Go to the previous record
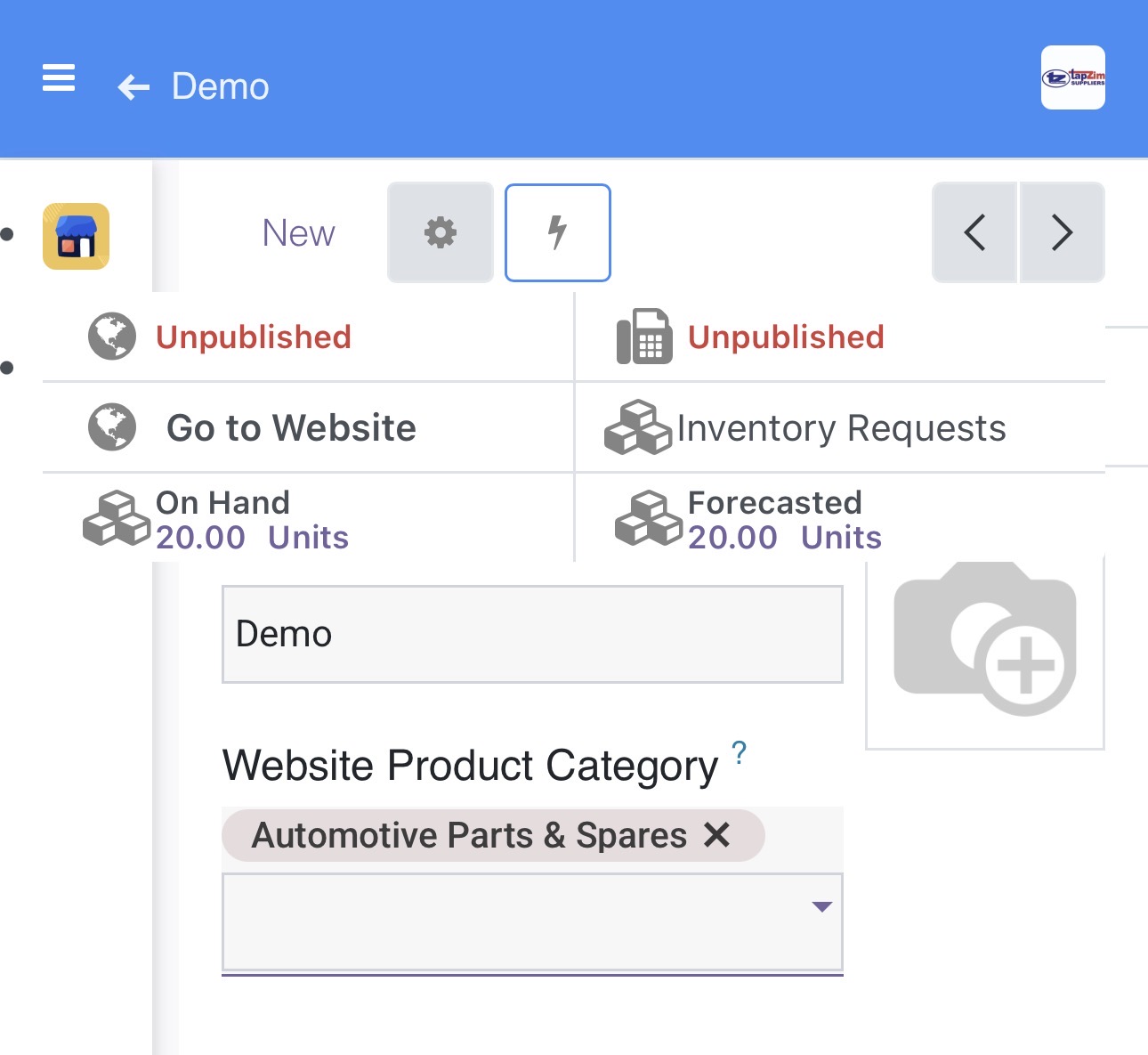This screenshot has height=1055, width=1148. (x=974, y=233)
